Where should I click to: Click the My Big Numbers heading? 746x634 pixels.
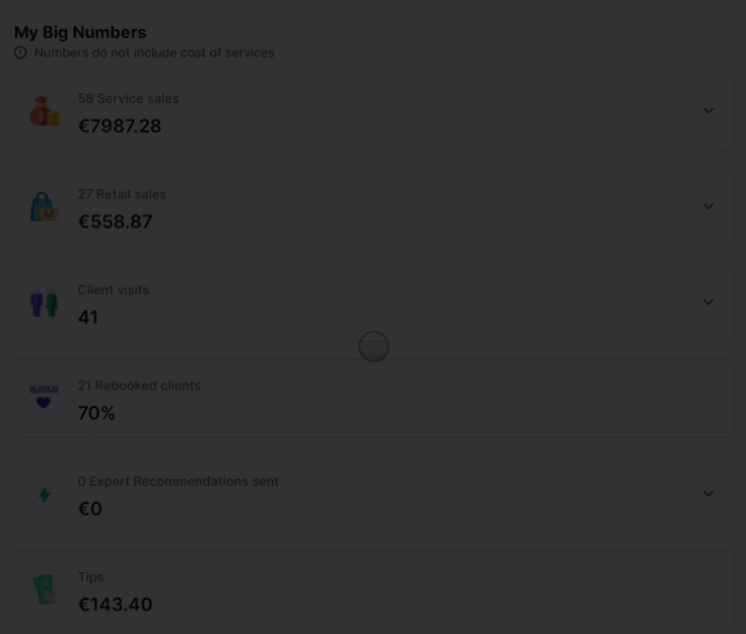(x=80, y=32)
